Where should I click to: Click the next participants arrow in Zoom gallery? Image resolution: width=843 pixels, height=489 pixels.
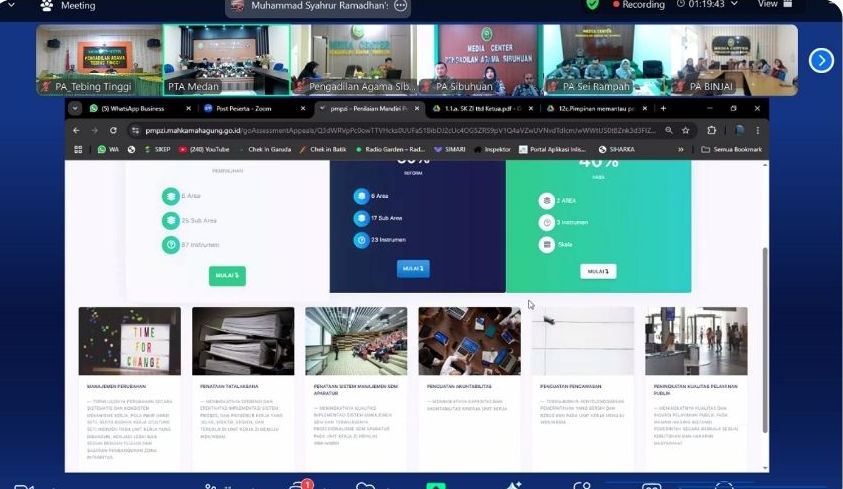click(820, 61)
